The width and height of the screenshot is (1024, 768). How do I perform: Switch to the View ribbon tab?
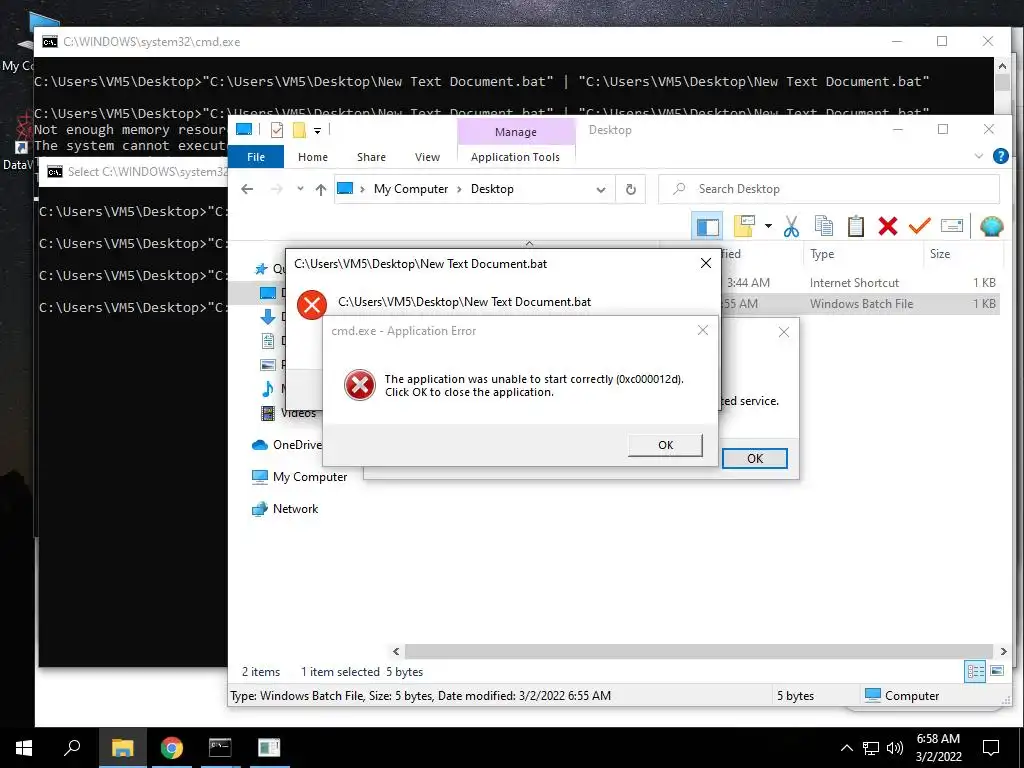coord(427,157)
